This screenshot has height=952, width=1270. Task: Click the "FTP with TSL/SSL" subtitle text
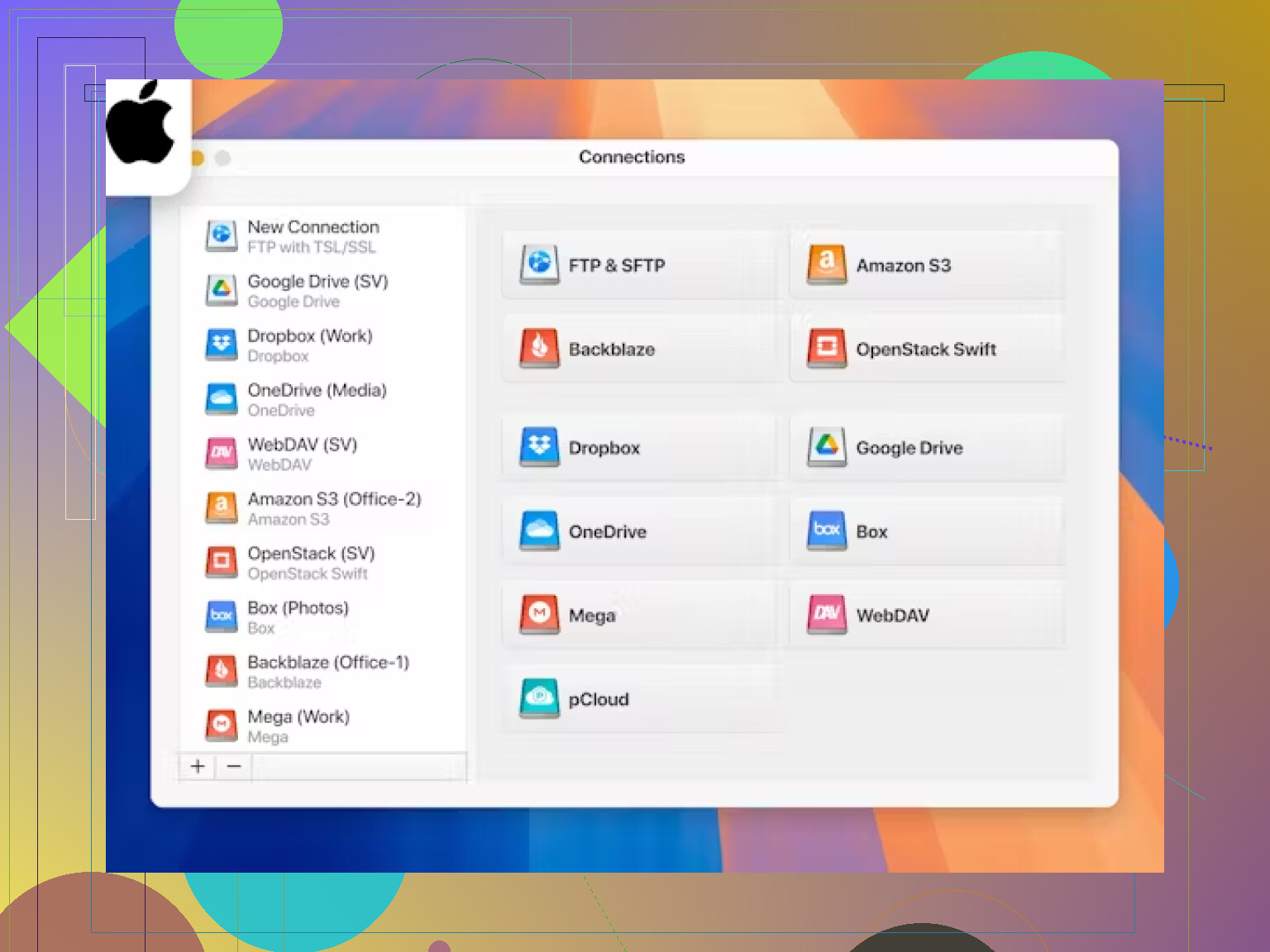point(312,247)
